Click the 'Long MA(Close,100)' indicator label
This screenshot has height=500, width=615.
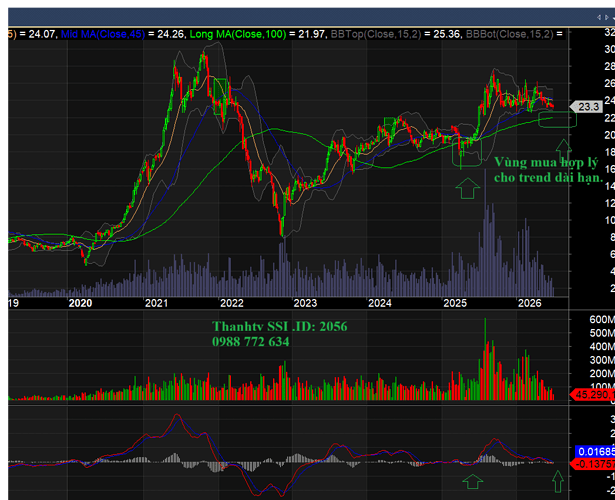238,34
